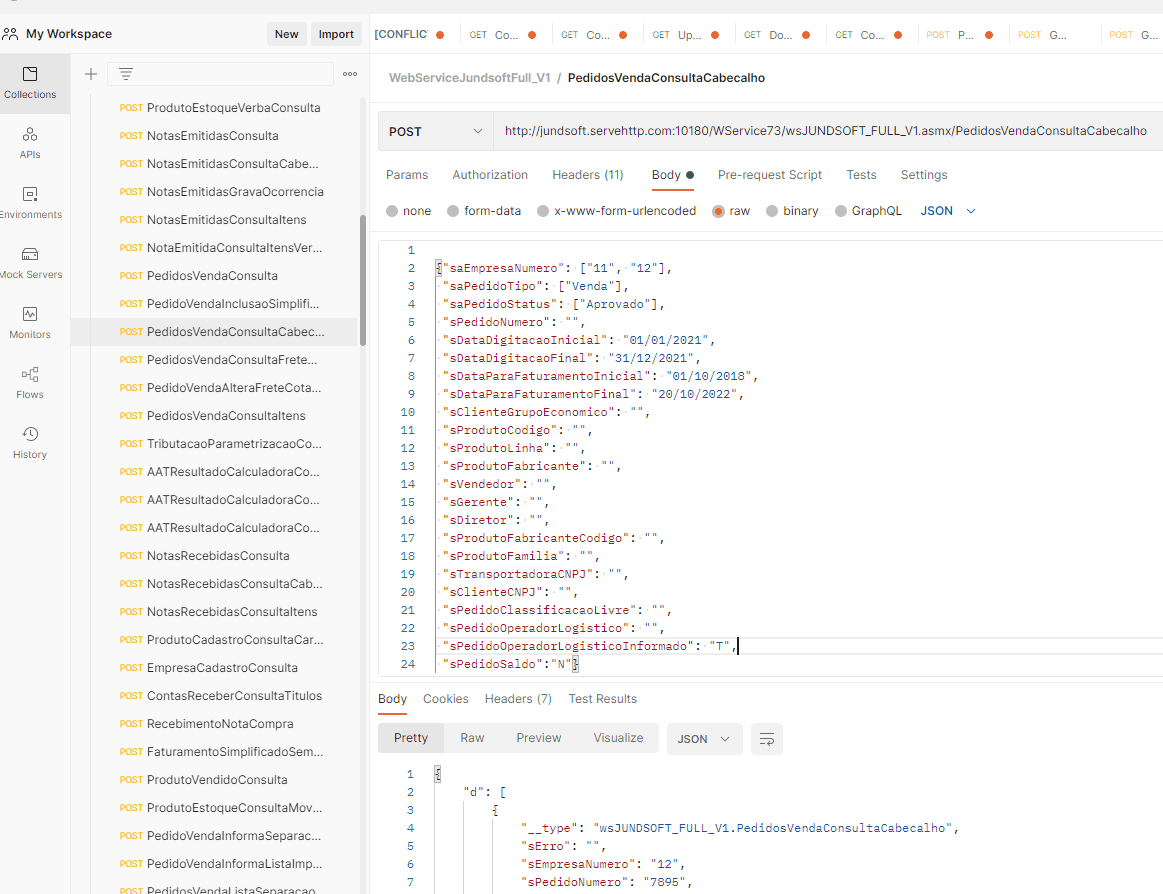Open the Flows sidebar section
The image size is (1163, 894).
(30, 382)
